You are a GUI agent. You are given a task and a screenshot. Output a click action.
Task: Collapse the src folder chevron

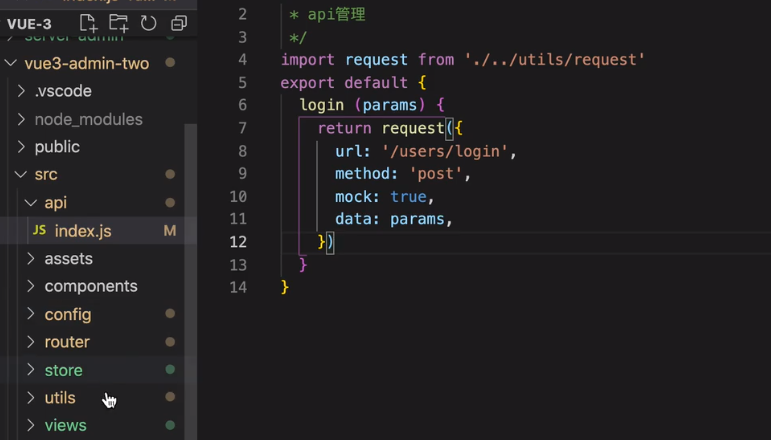pyautogui.click(x=21, y=174)
